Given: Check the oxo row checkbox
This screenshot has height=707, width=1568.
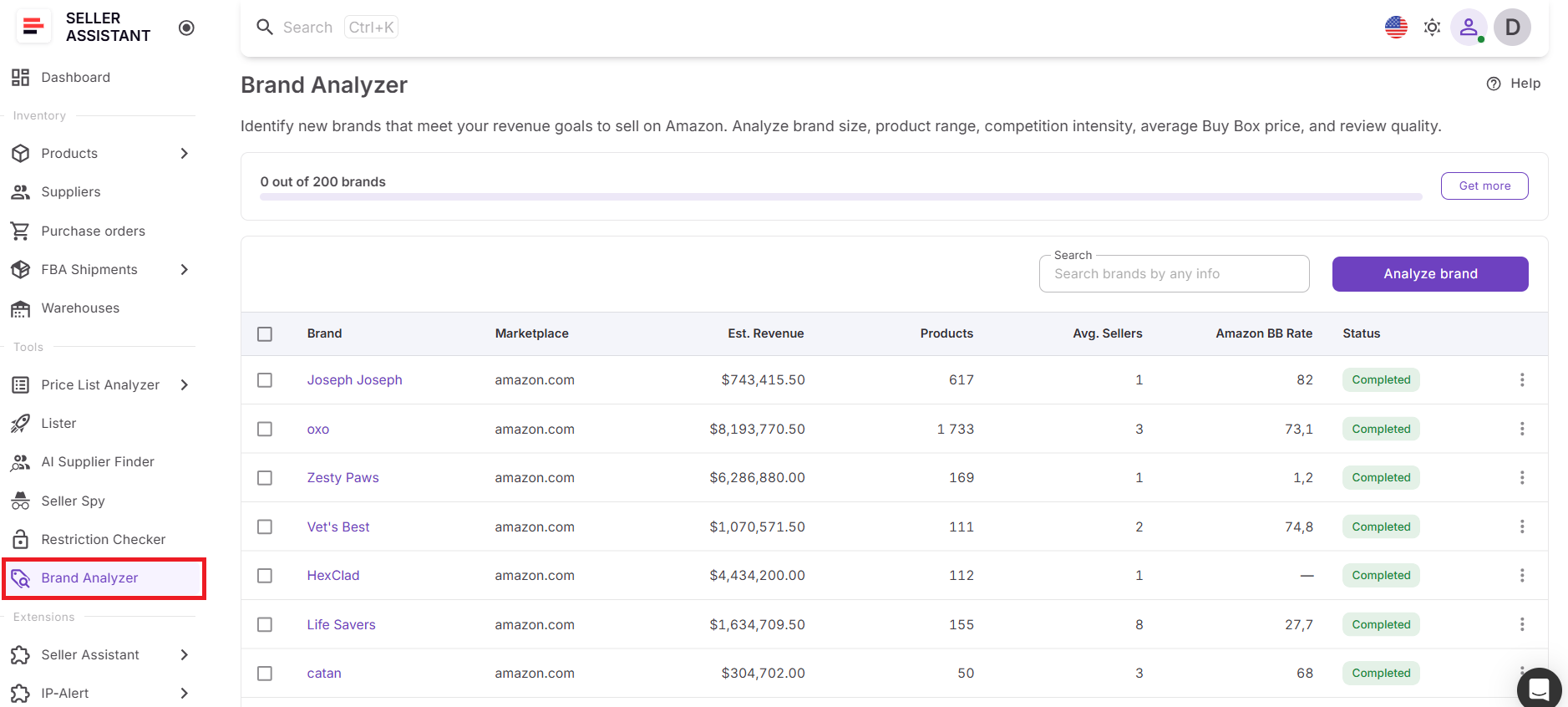Looking at the screenshot, I should click(x=265, y=429).
